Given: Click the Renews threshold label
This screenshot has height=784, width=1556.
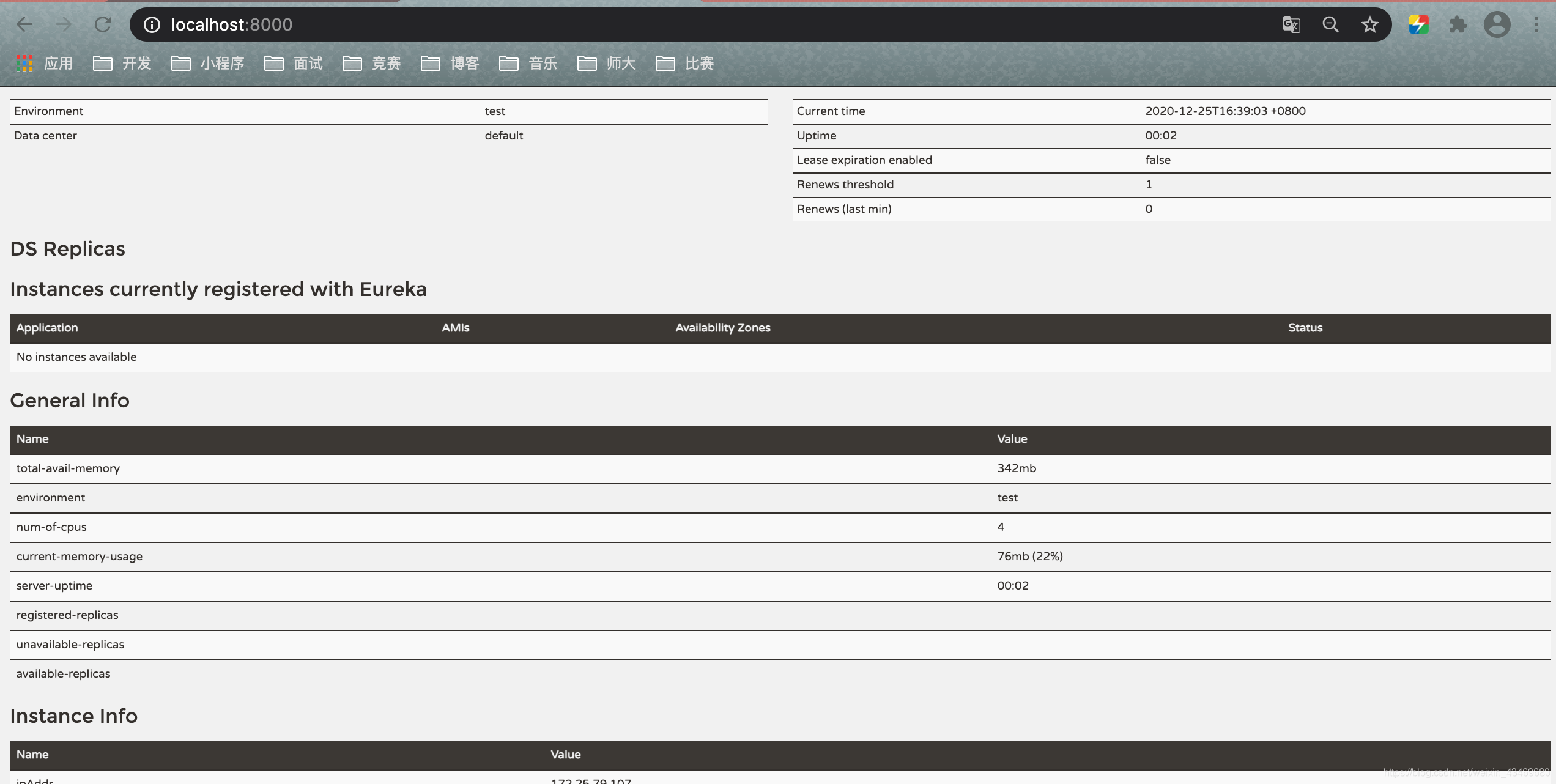Looking at the screenshot, I should [845, 185].
